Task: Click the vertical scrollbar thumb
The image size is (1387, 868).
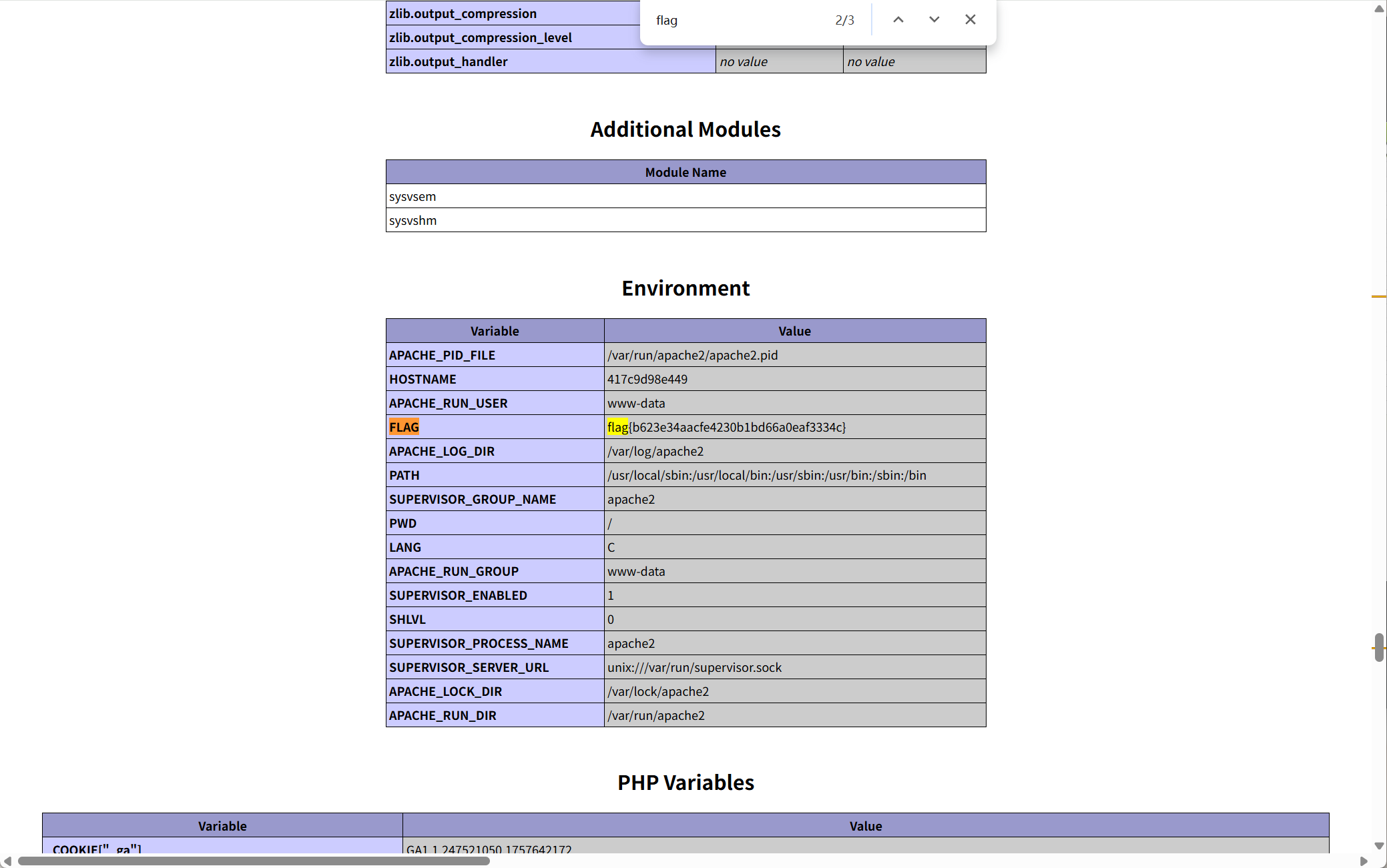Action: [1378, 647]
